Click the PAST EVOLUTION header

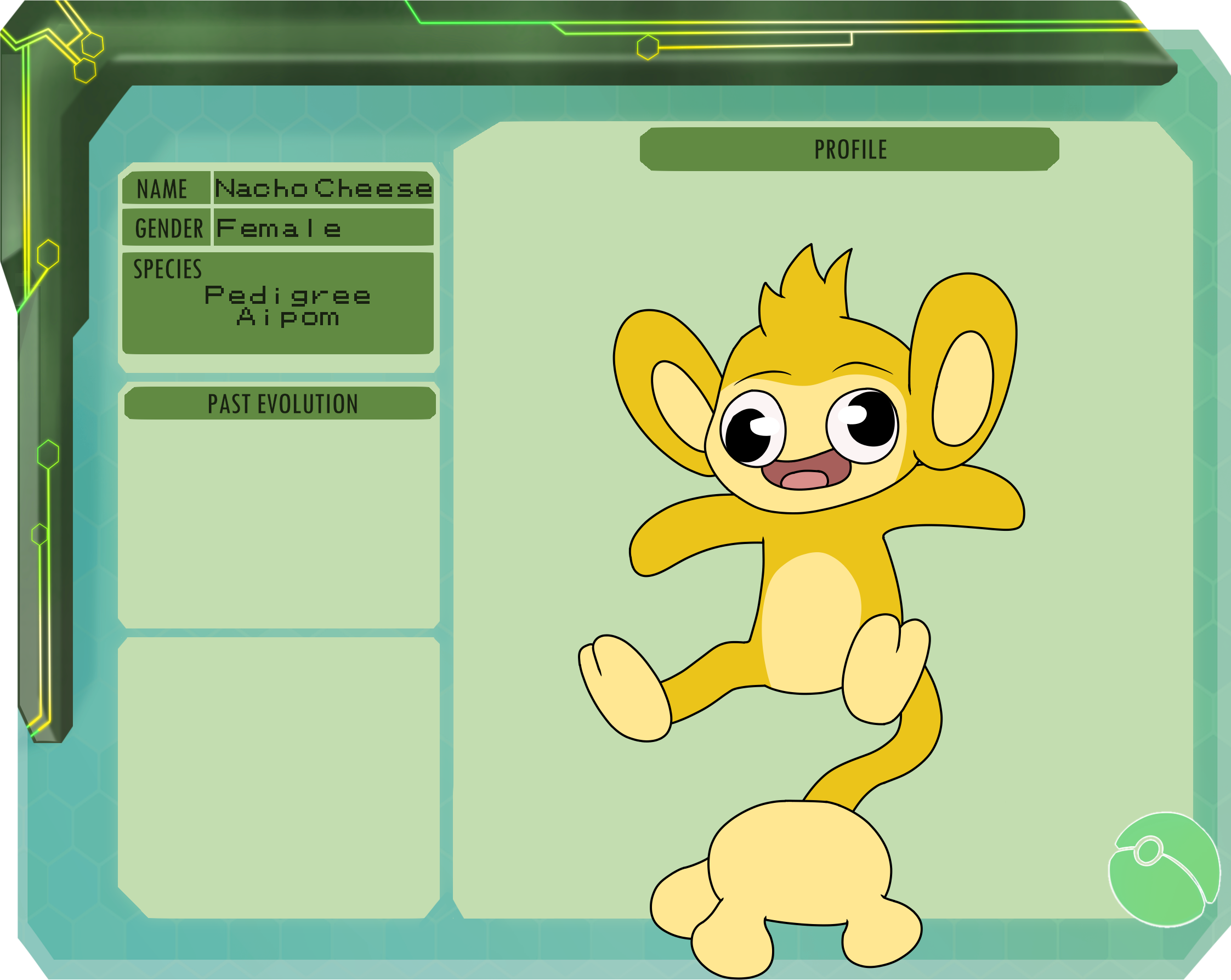click(x=280, y=403)
